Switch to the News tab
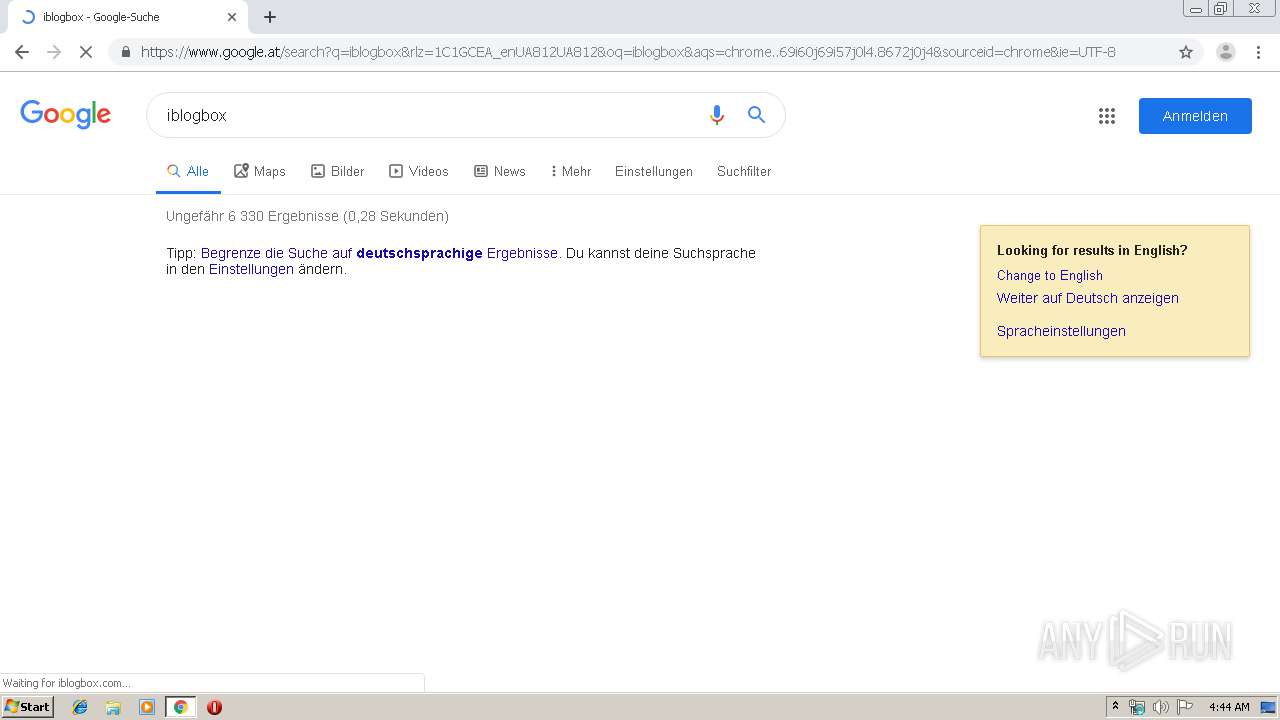 [x=500, y=171]
